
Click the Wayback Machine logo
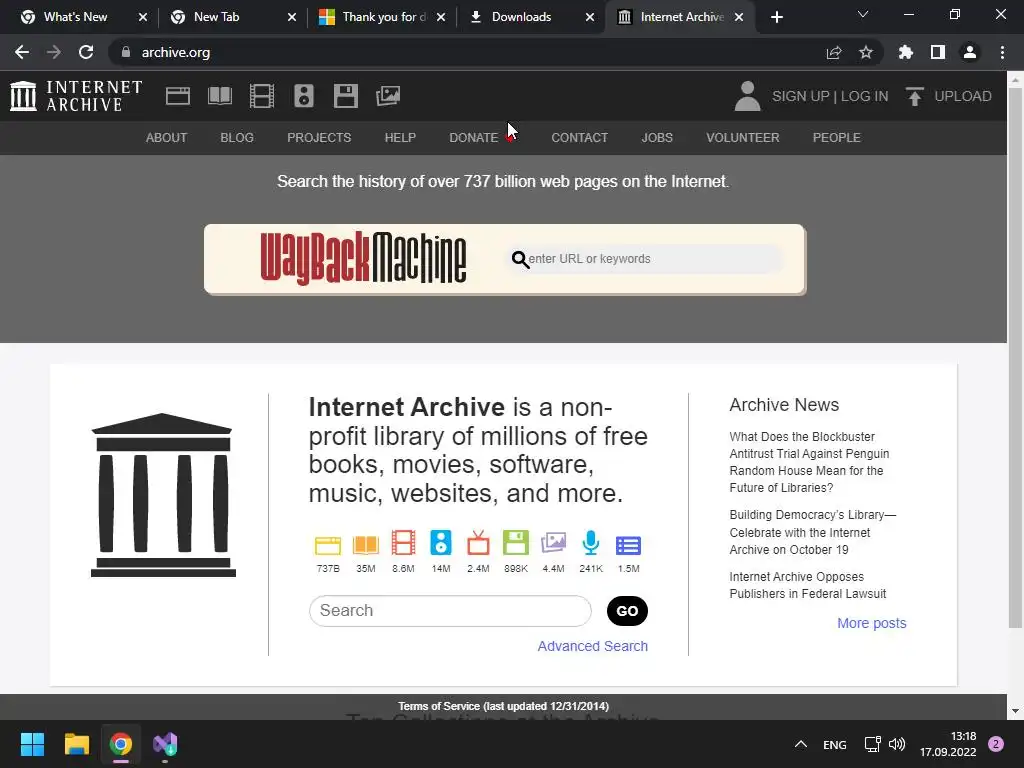coord(363,259)
